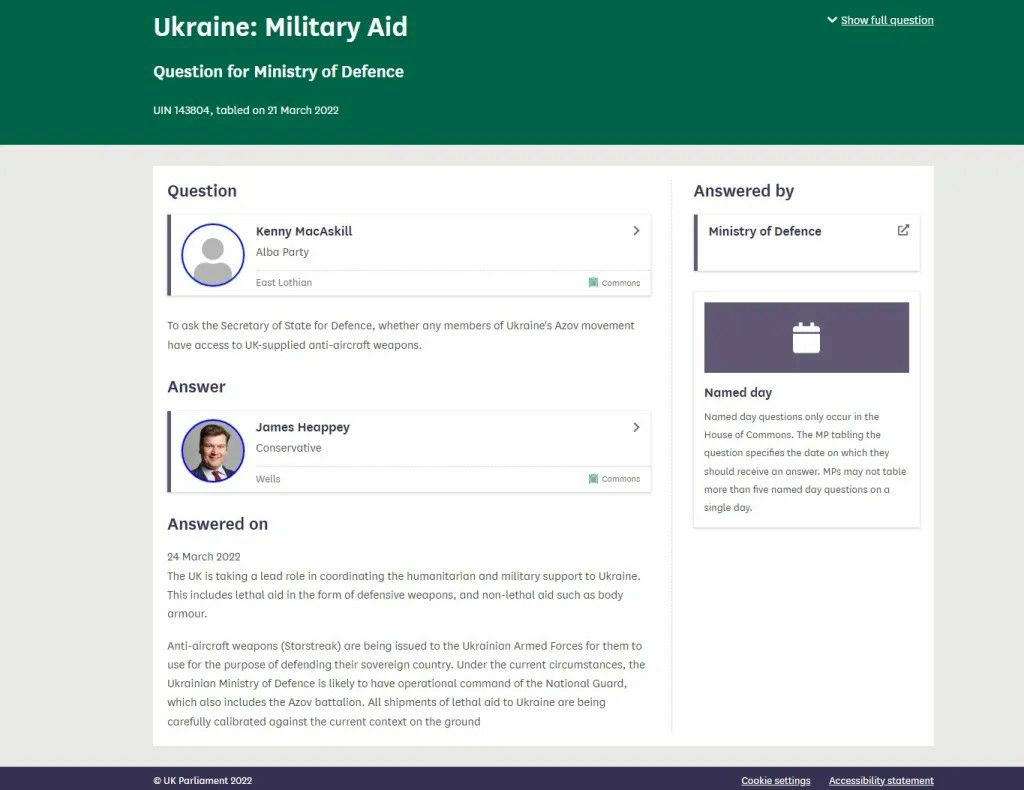Screen dimensions: 1024x790
Task: Click the Alba Party label
Action: click(282, 252)
